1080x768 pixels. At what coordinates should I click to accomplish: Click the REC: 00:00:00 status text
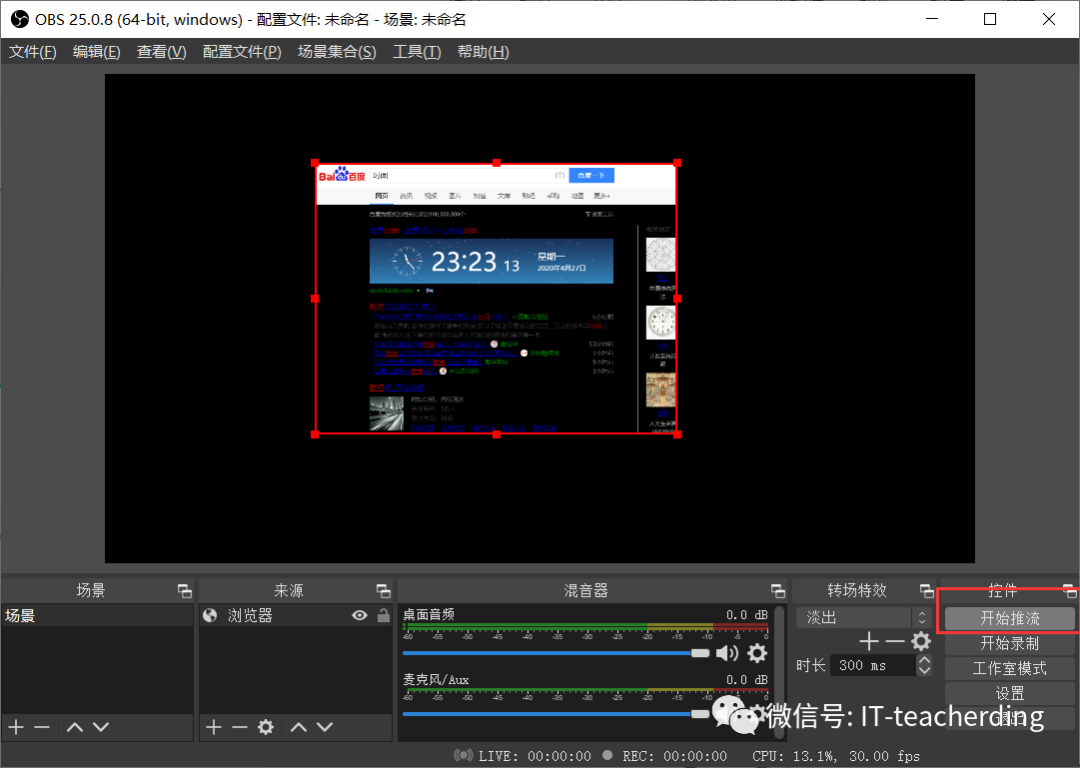point(674,756)
